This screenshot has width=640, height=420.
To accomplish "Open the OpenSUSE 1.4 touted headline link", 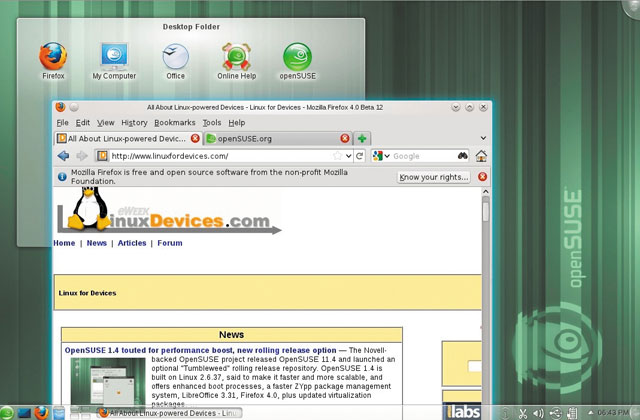I will pos(200,350).
